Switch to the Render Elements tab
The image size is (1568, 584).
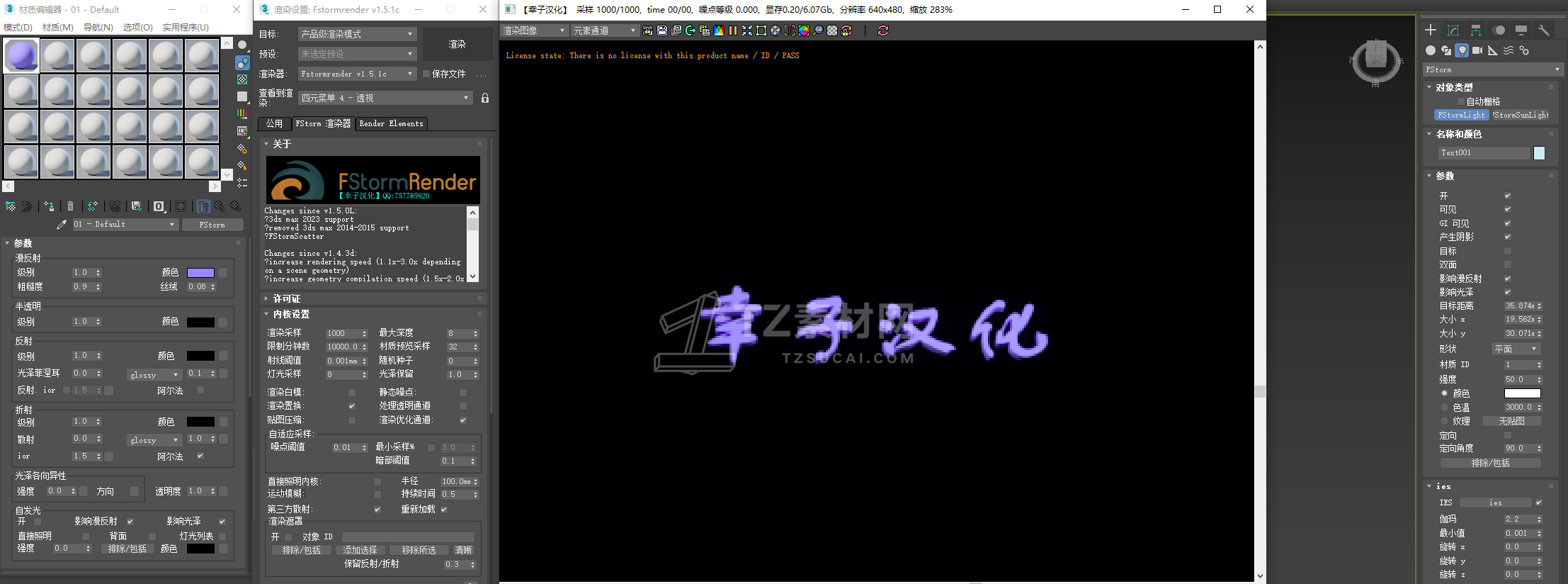[x=392, y=123]
